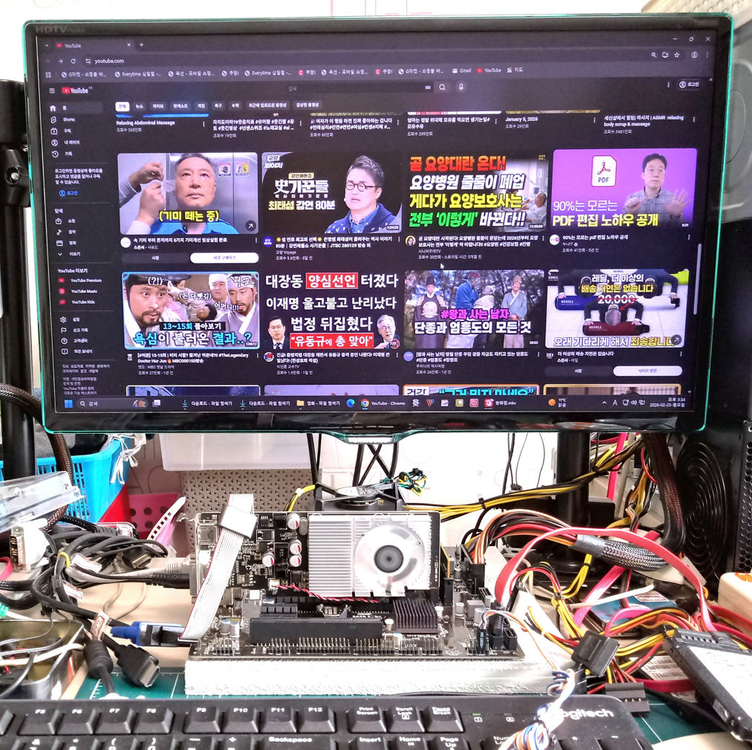Open the 'PDF 편집 노하우 공개' thumbnail
The width and height of the screenshot is (752, 750).
[623, 188]
